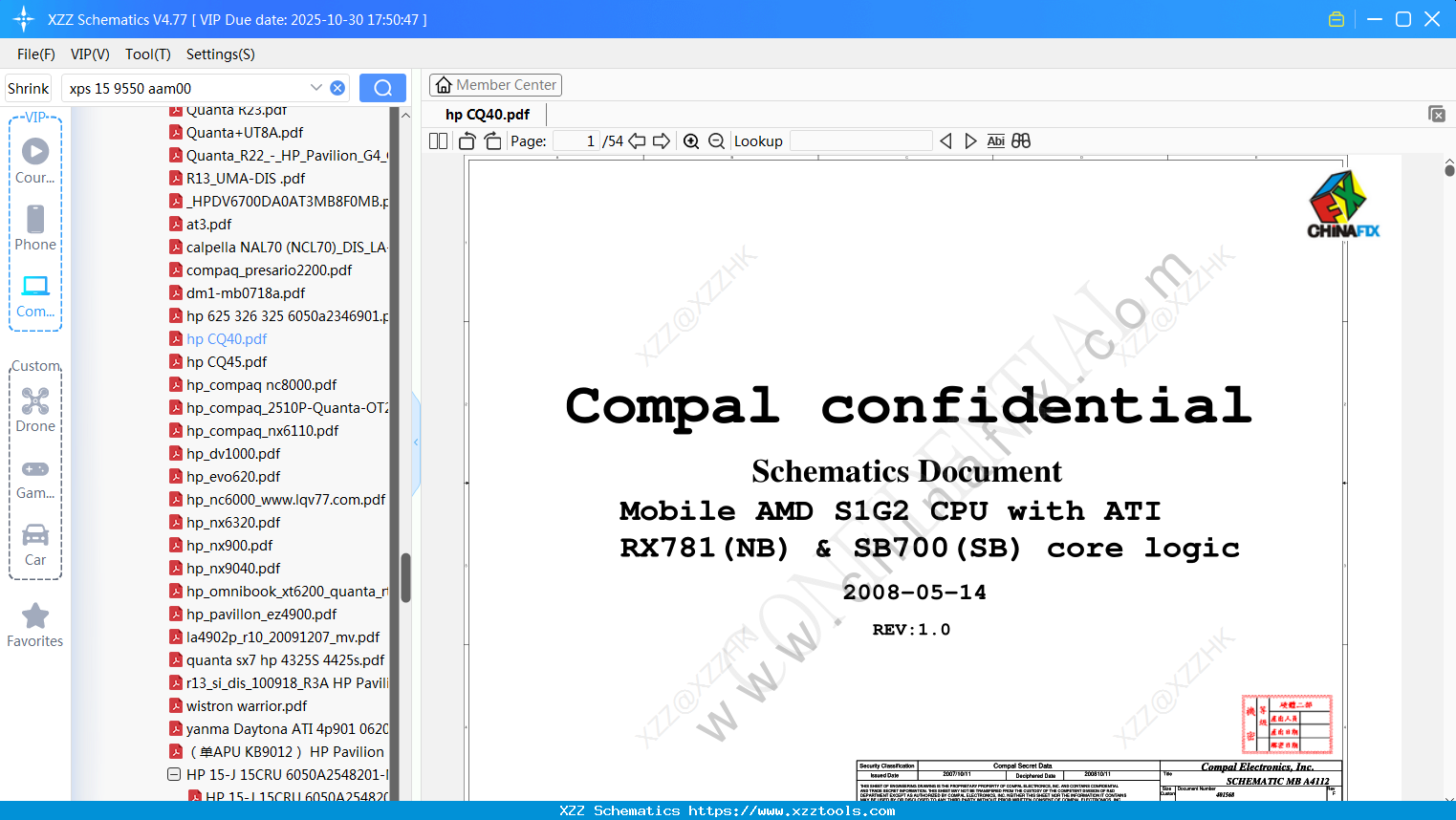Open hp_compaq_nx6110.pdf
The width and height of the screenshot is (1456, 820).
pyautogui.click(x=262, y=431)
